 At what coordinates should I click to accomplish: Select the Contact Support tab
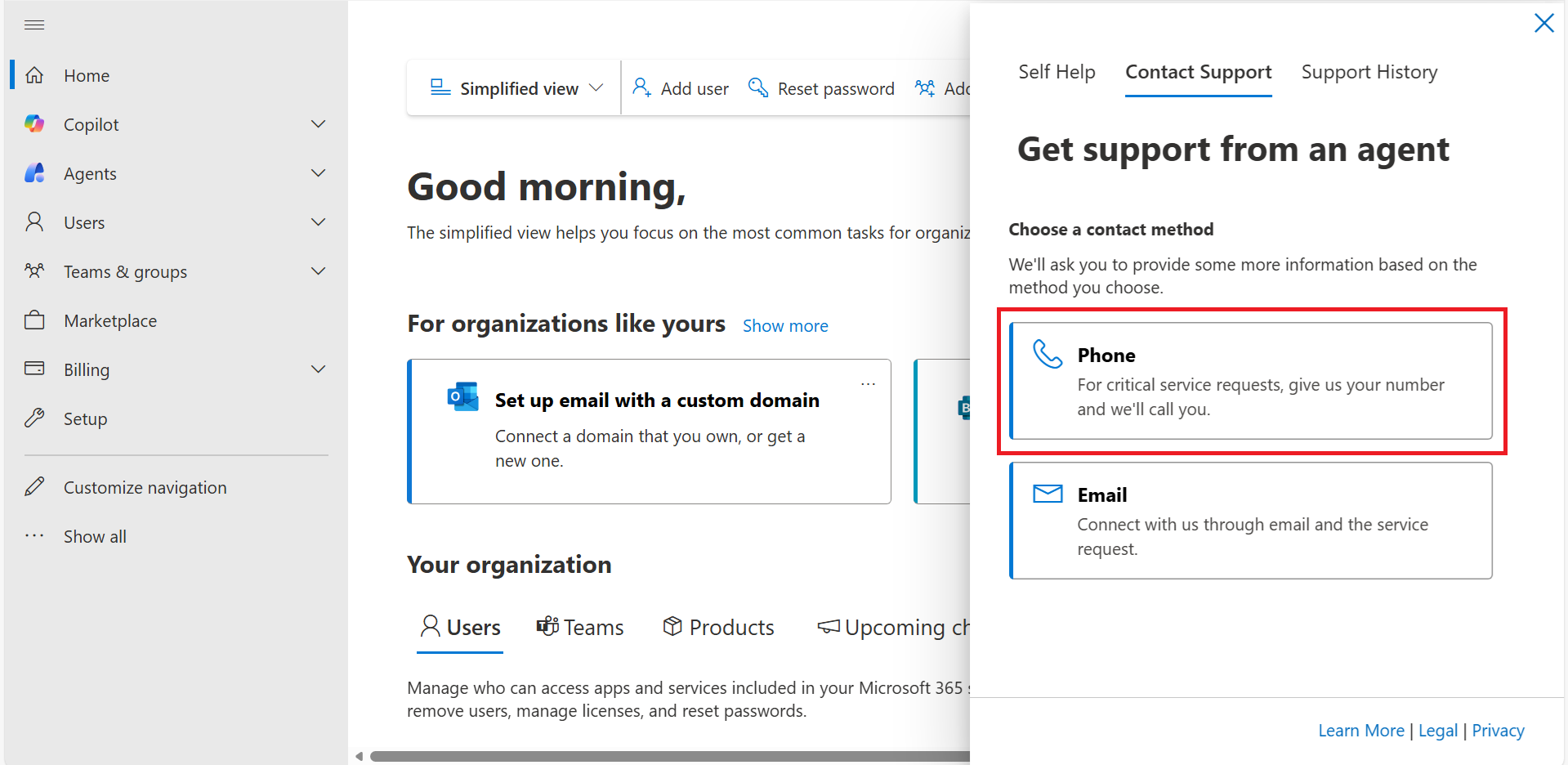1199,72
